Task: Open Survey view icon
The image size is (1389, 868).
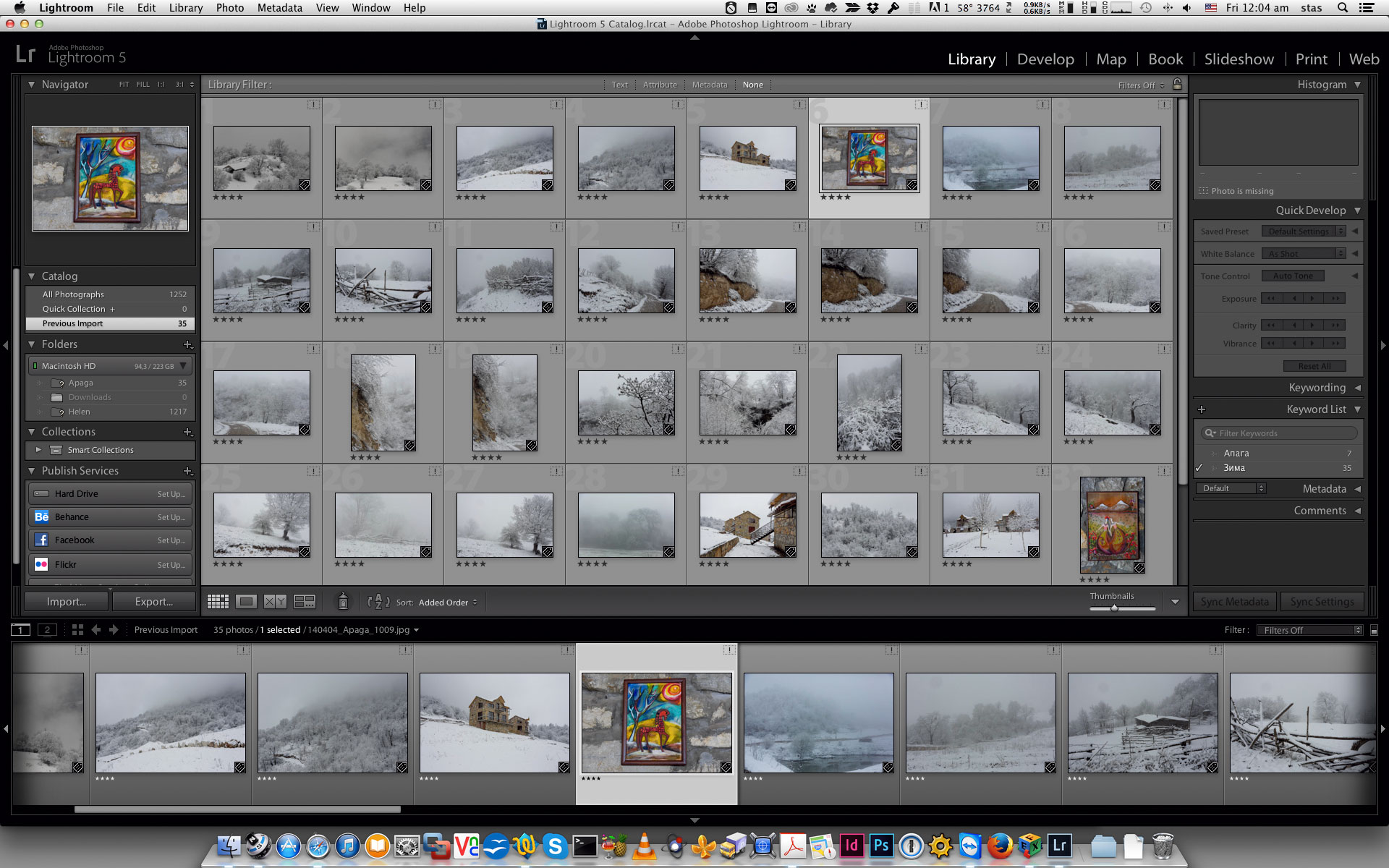Action: click(305, 602)
